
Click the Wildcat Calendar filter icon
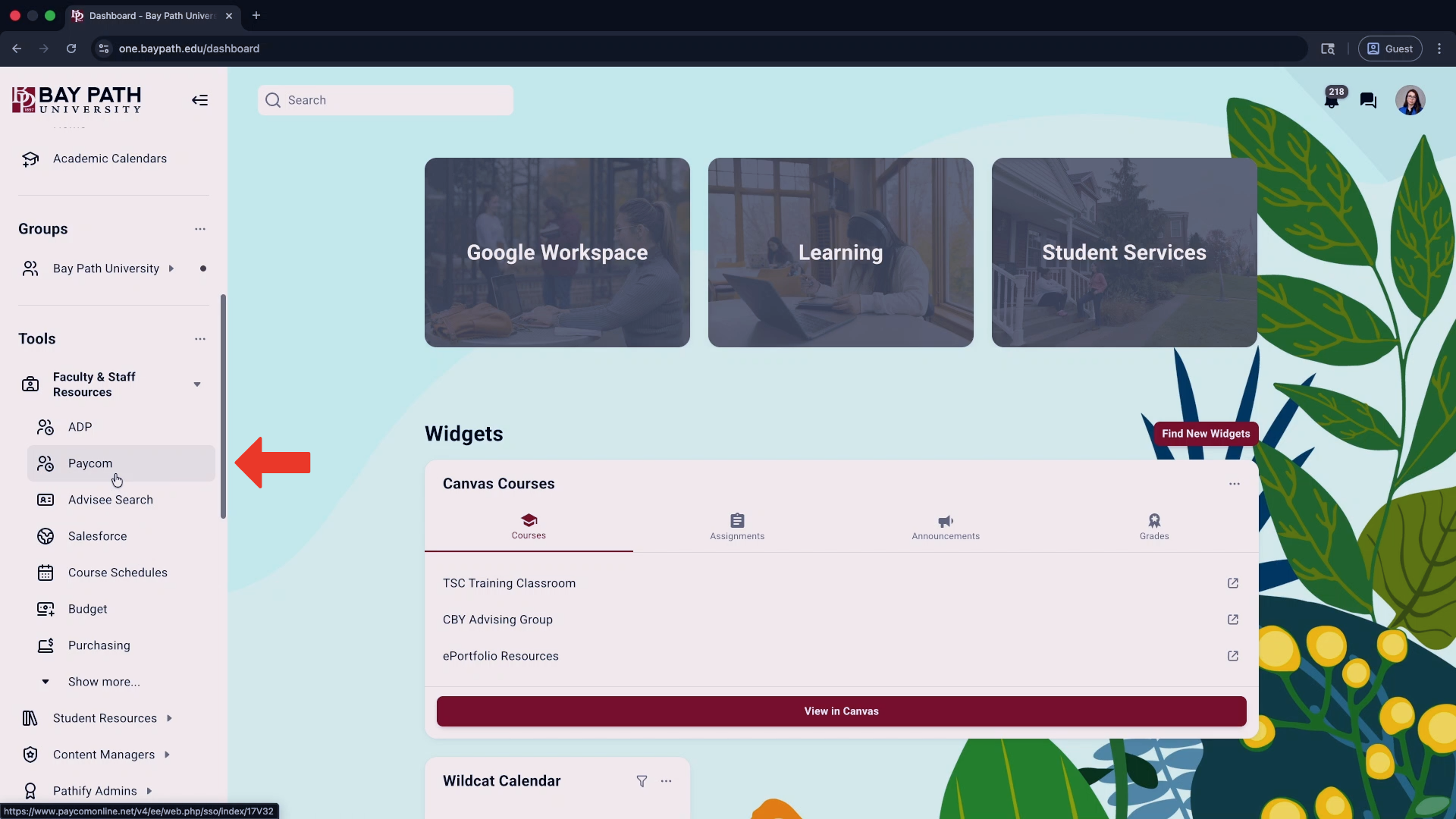tap(642, 781)
